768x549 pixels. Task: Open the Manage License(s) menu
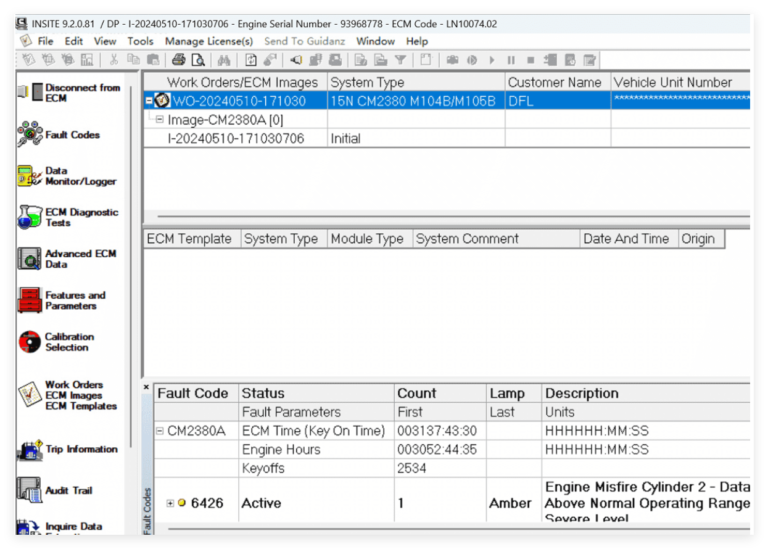tap(209, 41)
